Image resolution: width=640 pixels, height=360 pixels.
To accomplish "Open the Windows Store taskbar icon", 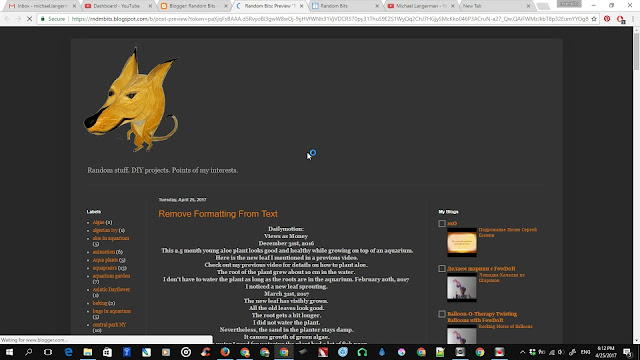I will pos(107,352).
